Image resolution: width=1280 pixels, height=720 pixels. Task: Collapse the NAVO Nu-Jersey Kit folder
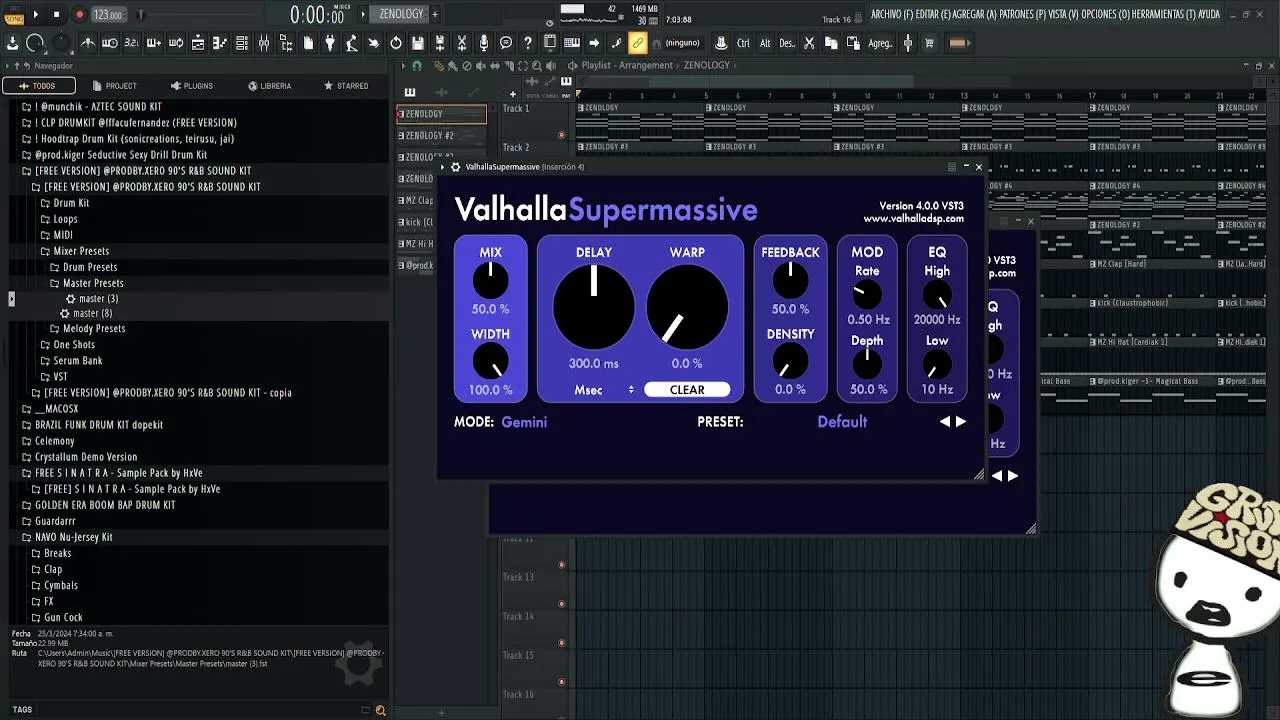[x=73, y=537]
